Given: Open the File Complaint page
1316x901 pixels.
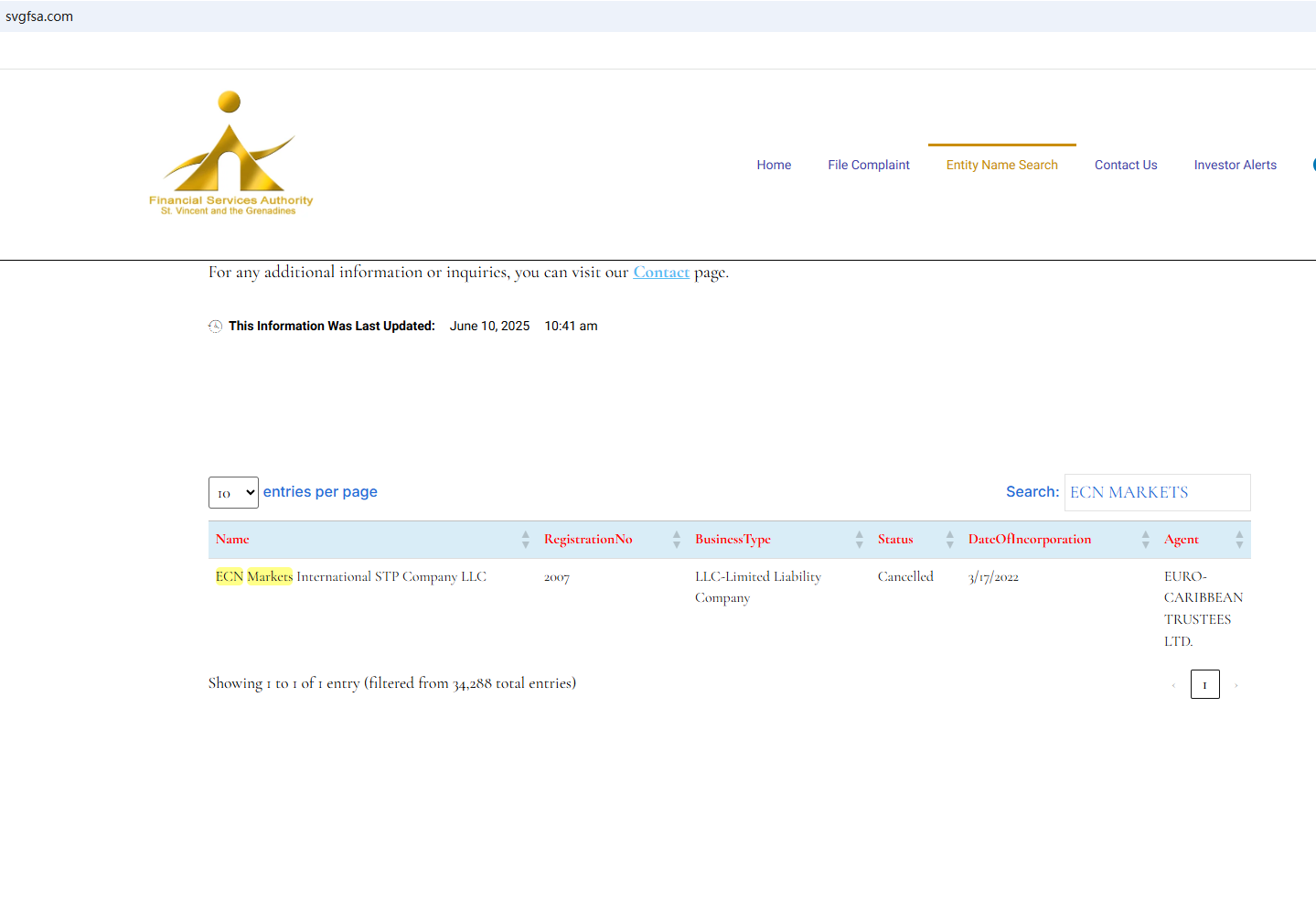Looking at the screenshot, I should tap(868, 165).
